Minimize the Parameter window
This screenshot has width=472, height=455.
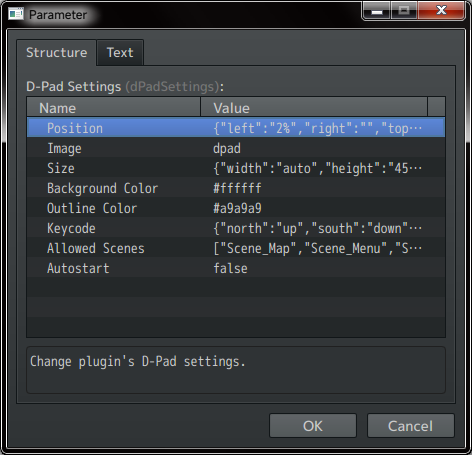point(377,10)
